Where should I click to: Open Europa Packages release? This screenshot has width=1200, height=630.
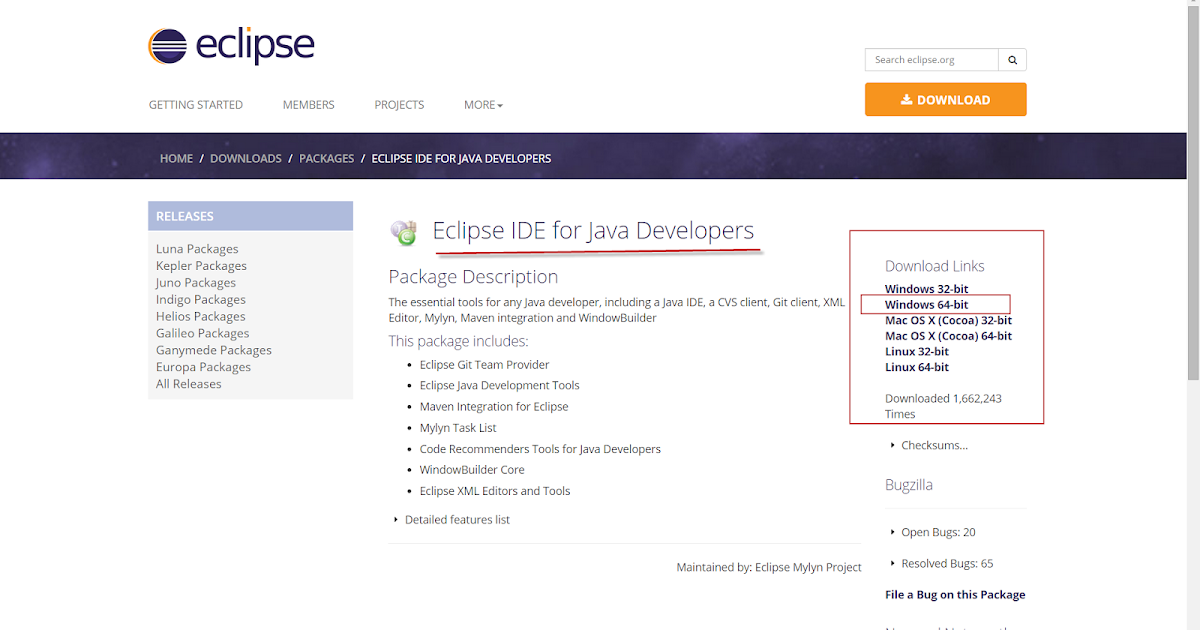tap(203, 367)
